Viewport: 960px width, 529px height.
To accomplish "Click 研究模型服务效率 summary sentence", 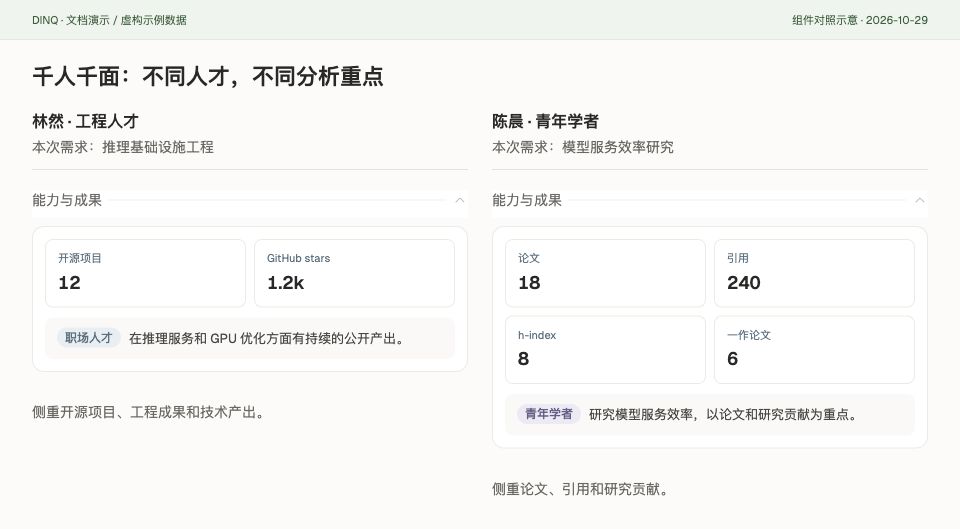I will point(723,415).
